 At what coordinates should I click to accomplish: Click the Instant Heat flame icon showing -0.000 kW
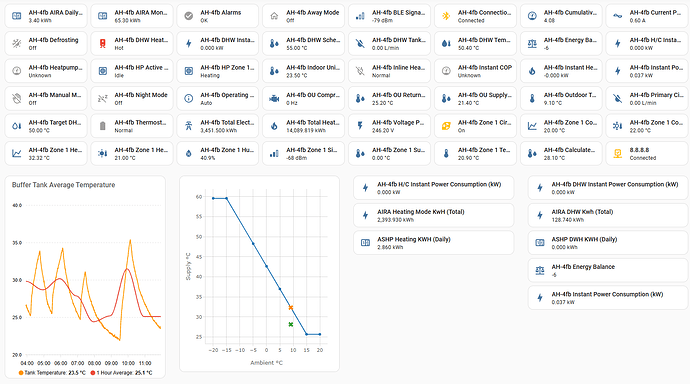pyautogui.click(x=532, y=71)
